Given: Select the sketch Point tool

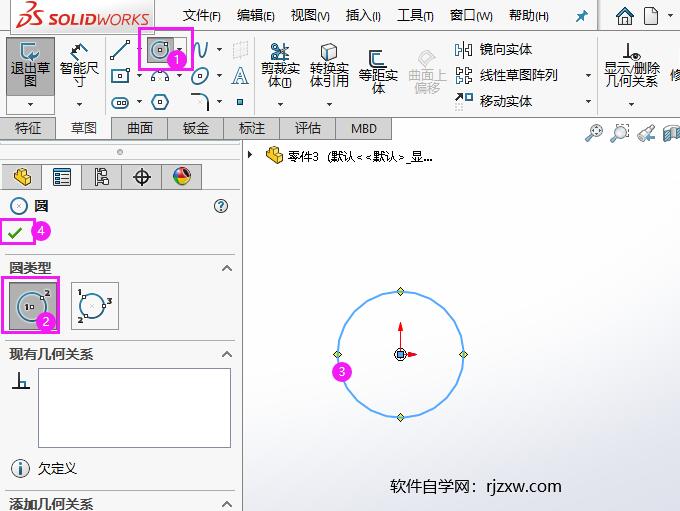Looking at the screenshot, I should 240,102.
